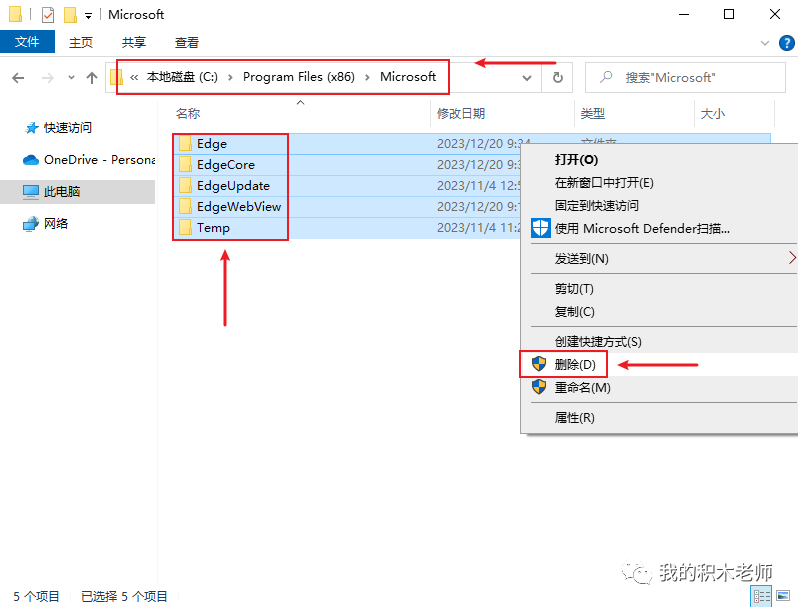Open the recent locations dropdown arrow
This screenshot has width=798, height=607.
click(x=71, y=78)
